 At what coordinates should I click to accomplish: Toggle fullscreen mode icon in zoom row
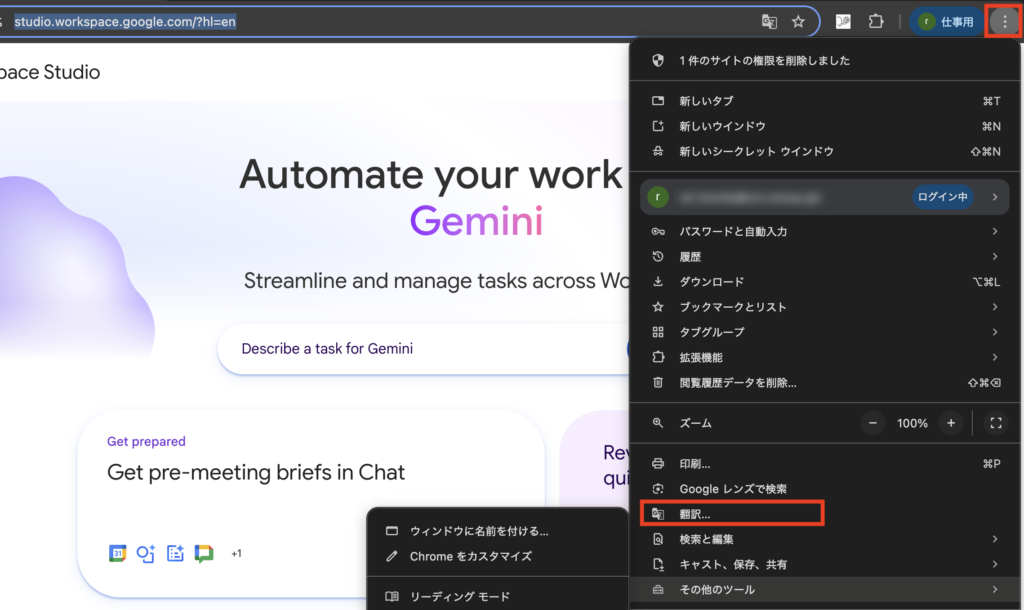(x=995, y=423)
